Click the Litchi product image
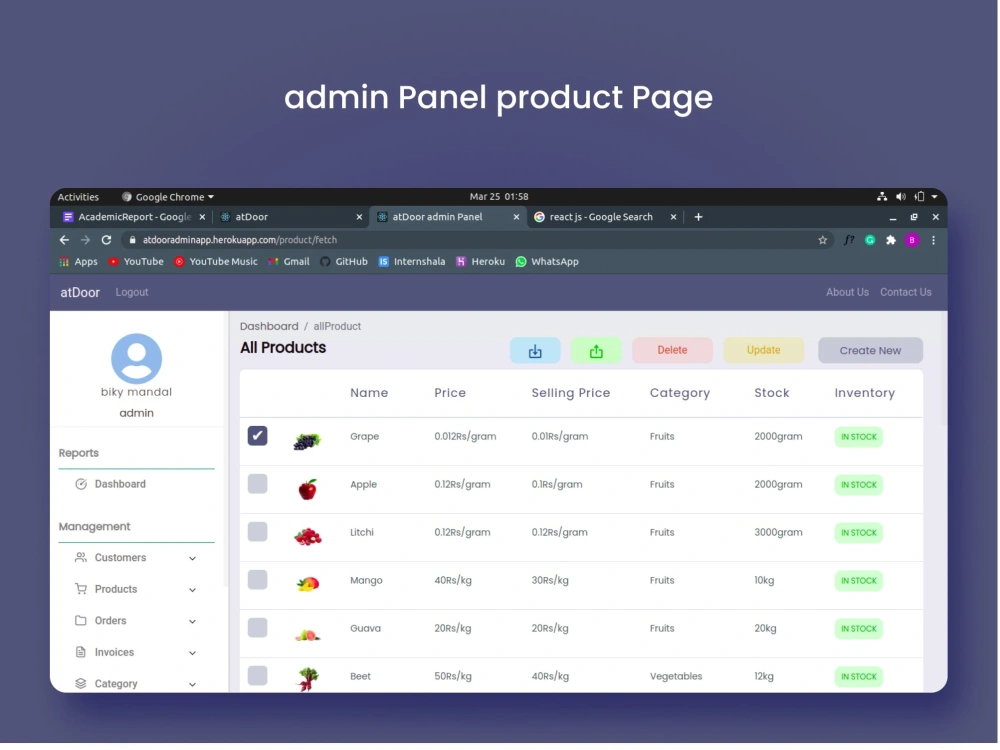 tap(308, 537)
